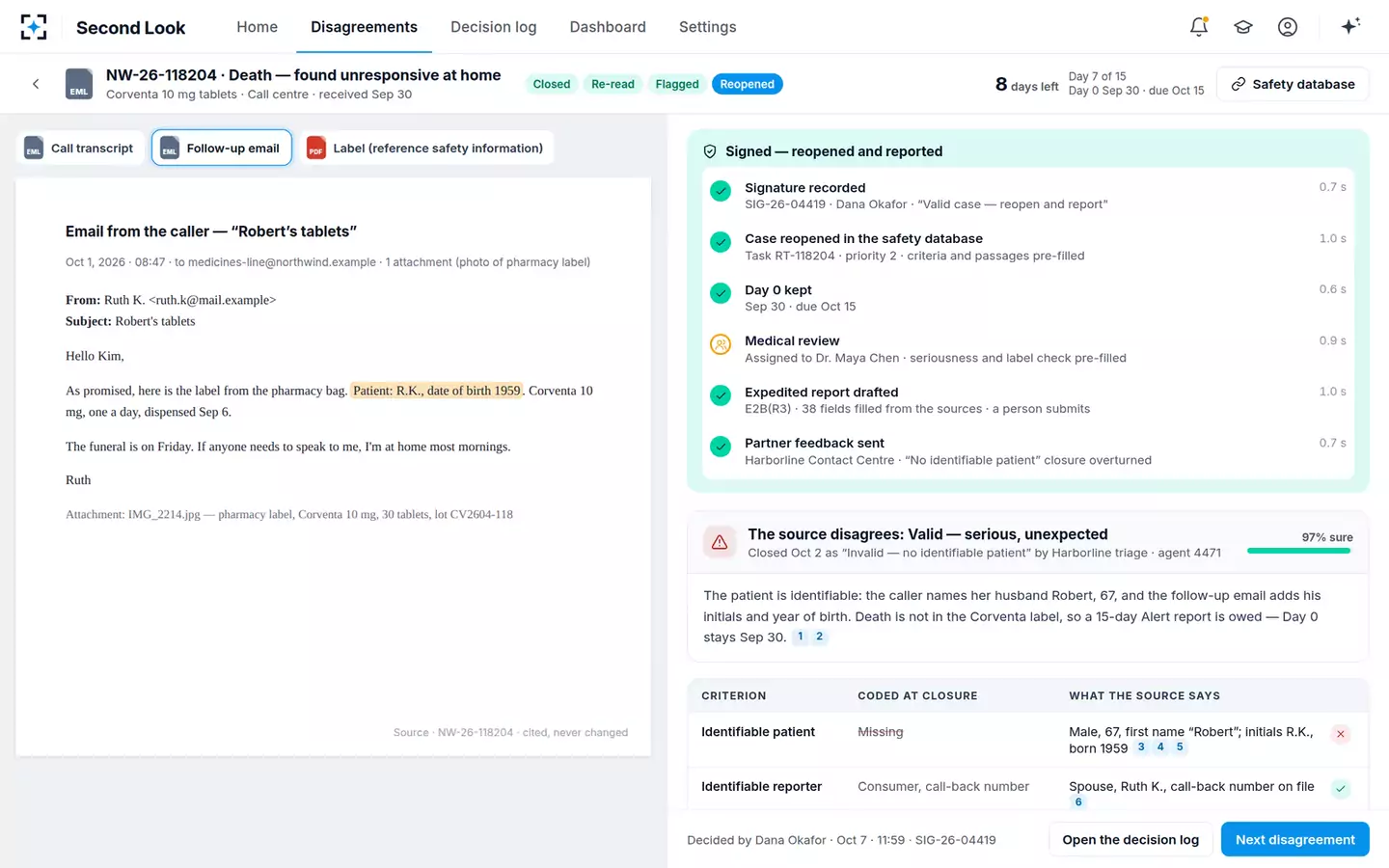Click the highlighted Patient R.K. date of birth passage

click(437, 391)
